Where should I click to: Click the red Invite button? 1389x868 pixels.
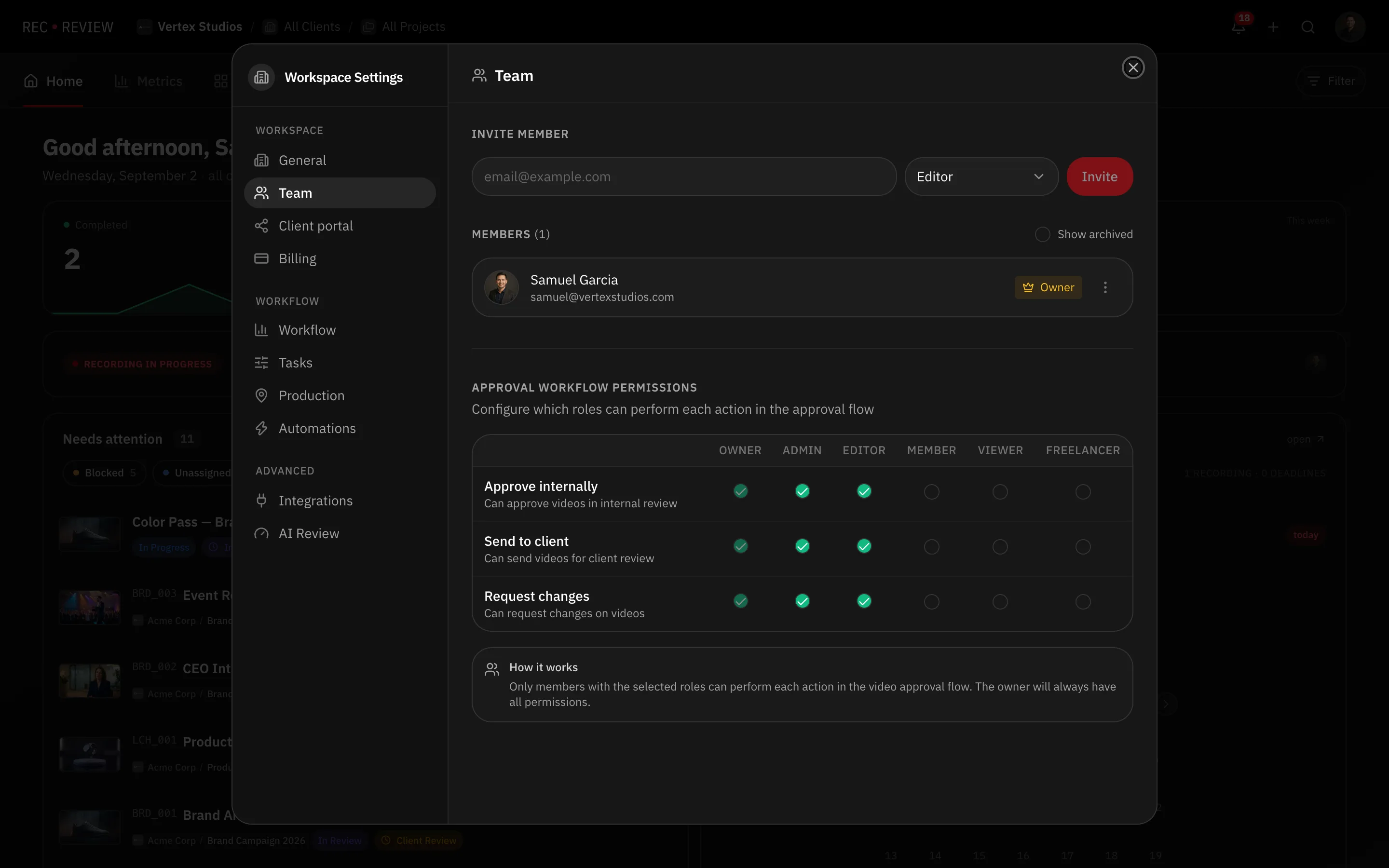coord(1099,177)
